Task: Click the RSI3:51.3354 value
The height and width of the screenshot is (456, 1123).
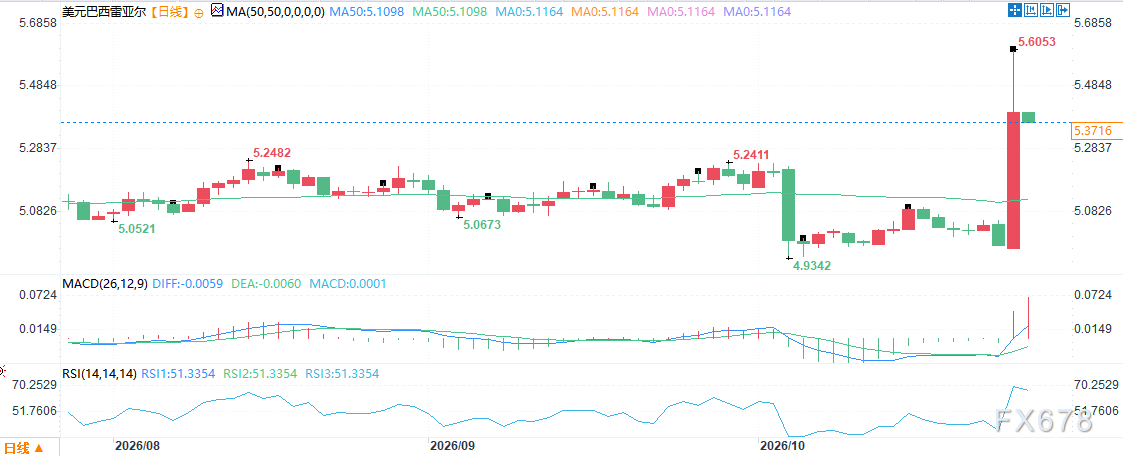Action: click(x=342, y=374)
